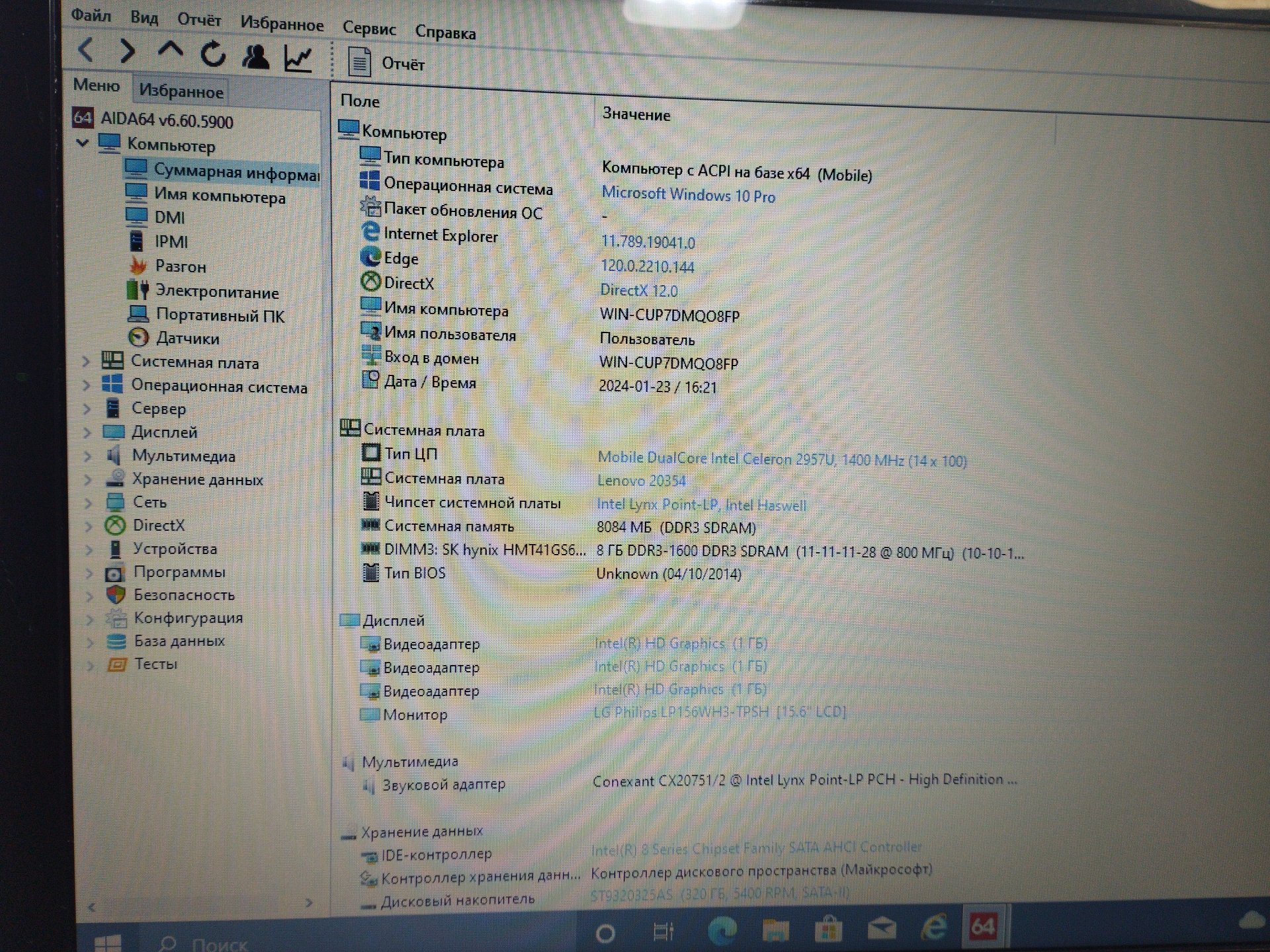Open the Файл menu
Viewport: 1270px width, 952px height.
click(91, 15)
